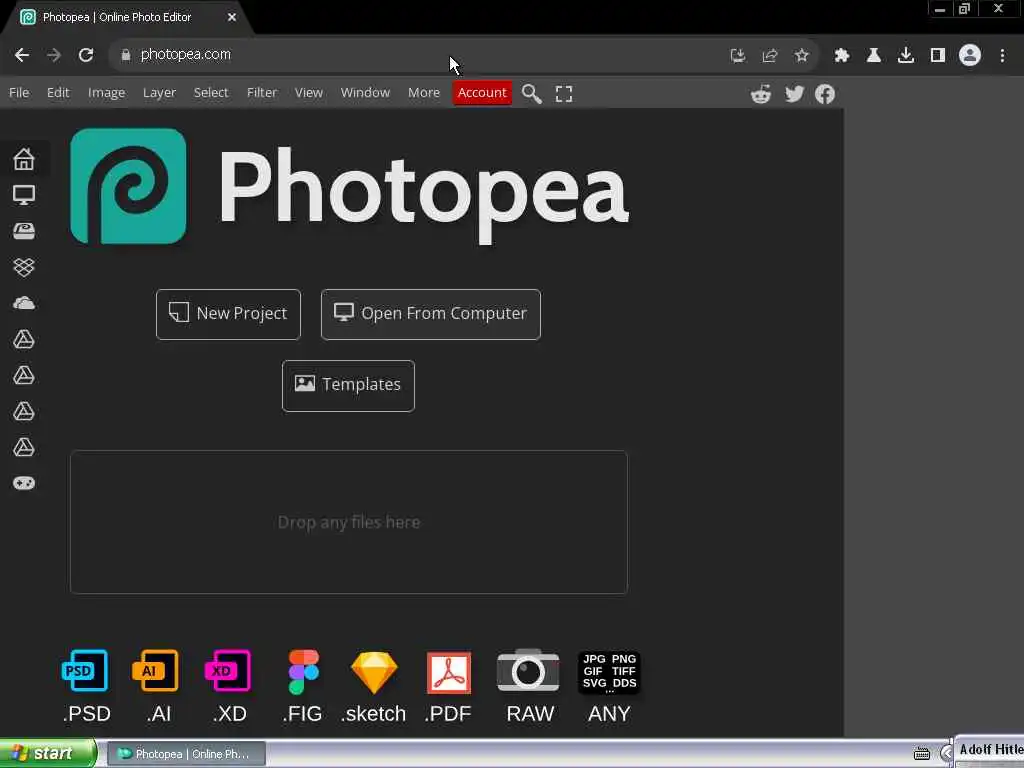Expand hidden system tray icons chevron
This screenshot has height=768, width=1024.
[945, 754]
